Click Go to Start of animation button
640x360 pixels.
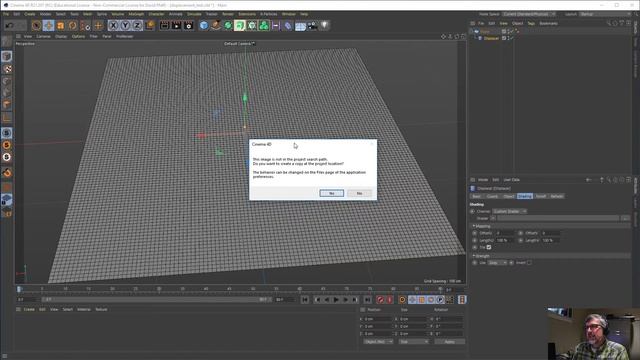click(305, 300)
